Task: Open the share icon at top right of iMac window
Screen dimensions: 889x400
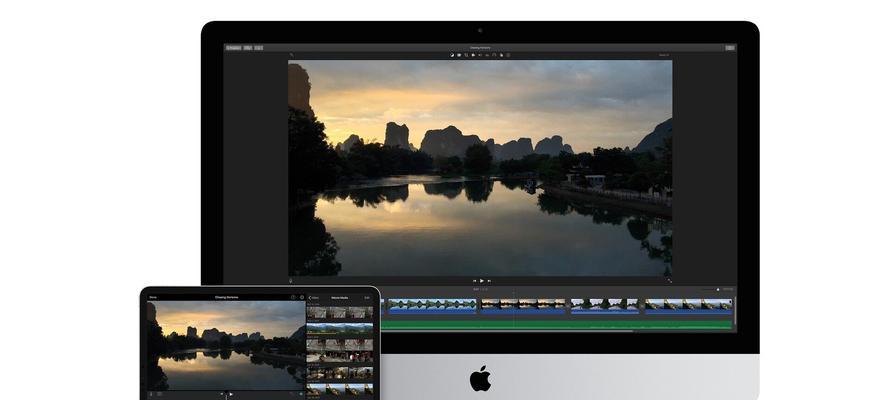Action: tap(729, 47)
